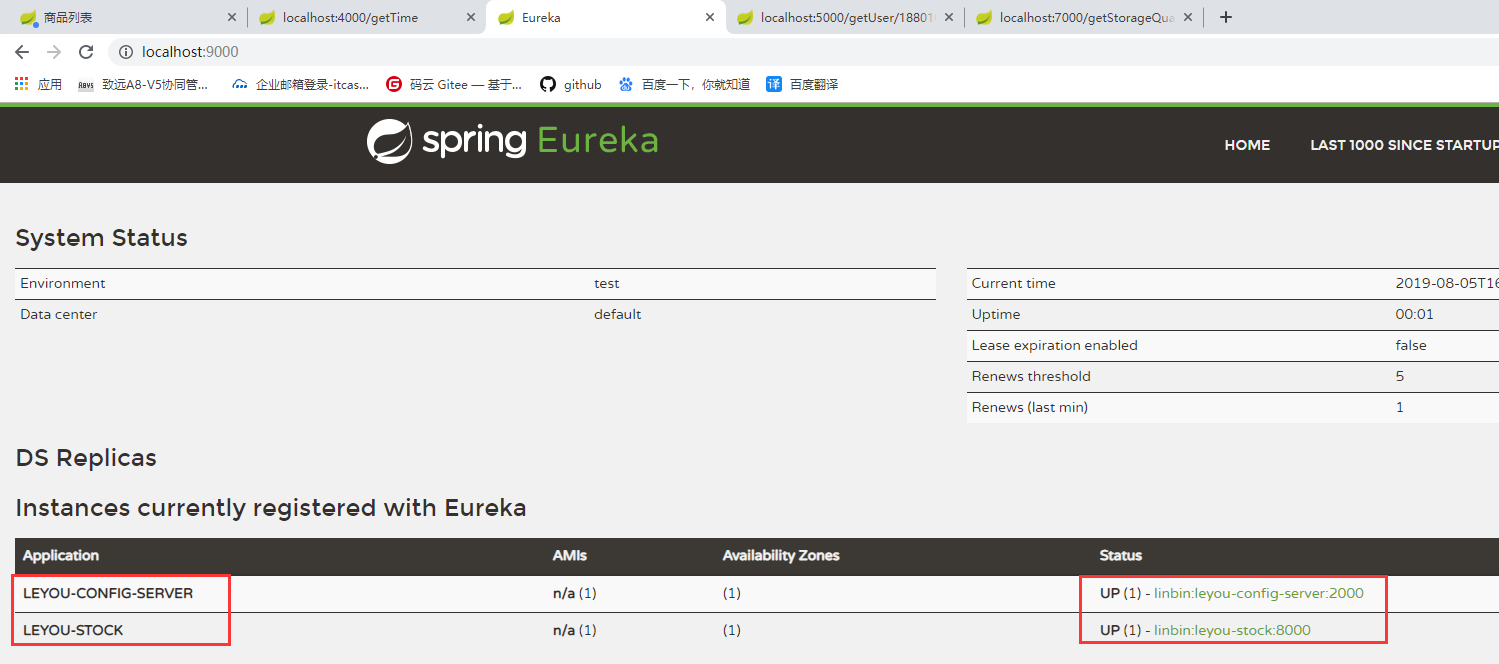The image size is (1499, 664).
Task: Click the Uptime value 00:01
Action: tap(1413, 314)
